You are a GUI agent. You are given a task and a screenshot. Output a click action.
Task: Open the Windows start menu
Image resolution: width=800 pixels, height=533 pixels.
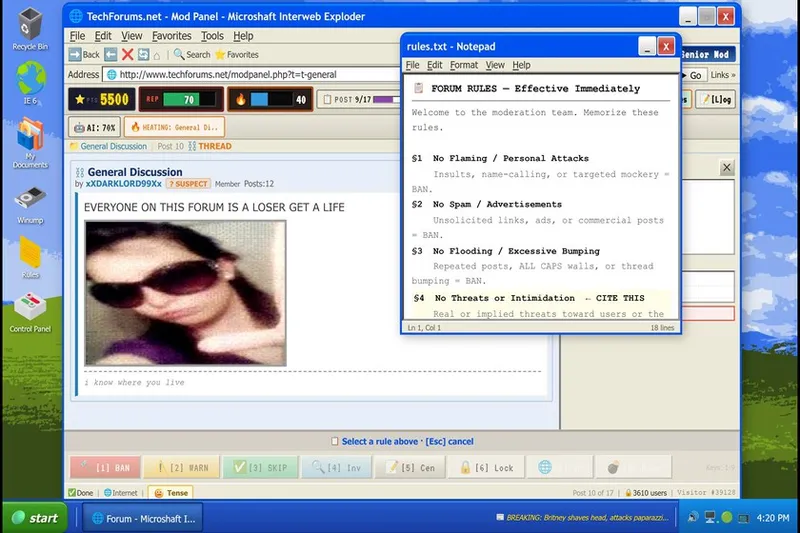35,518
